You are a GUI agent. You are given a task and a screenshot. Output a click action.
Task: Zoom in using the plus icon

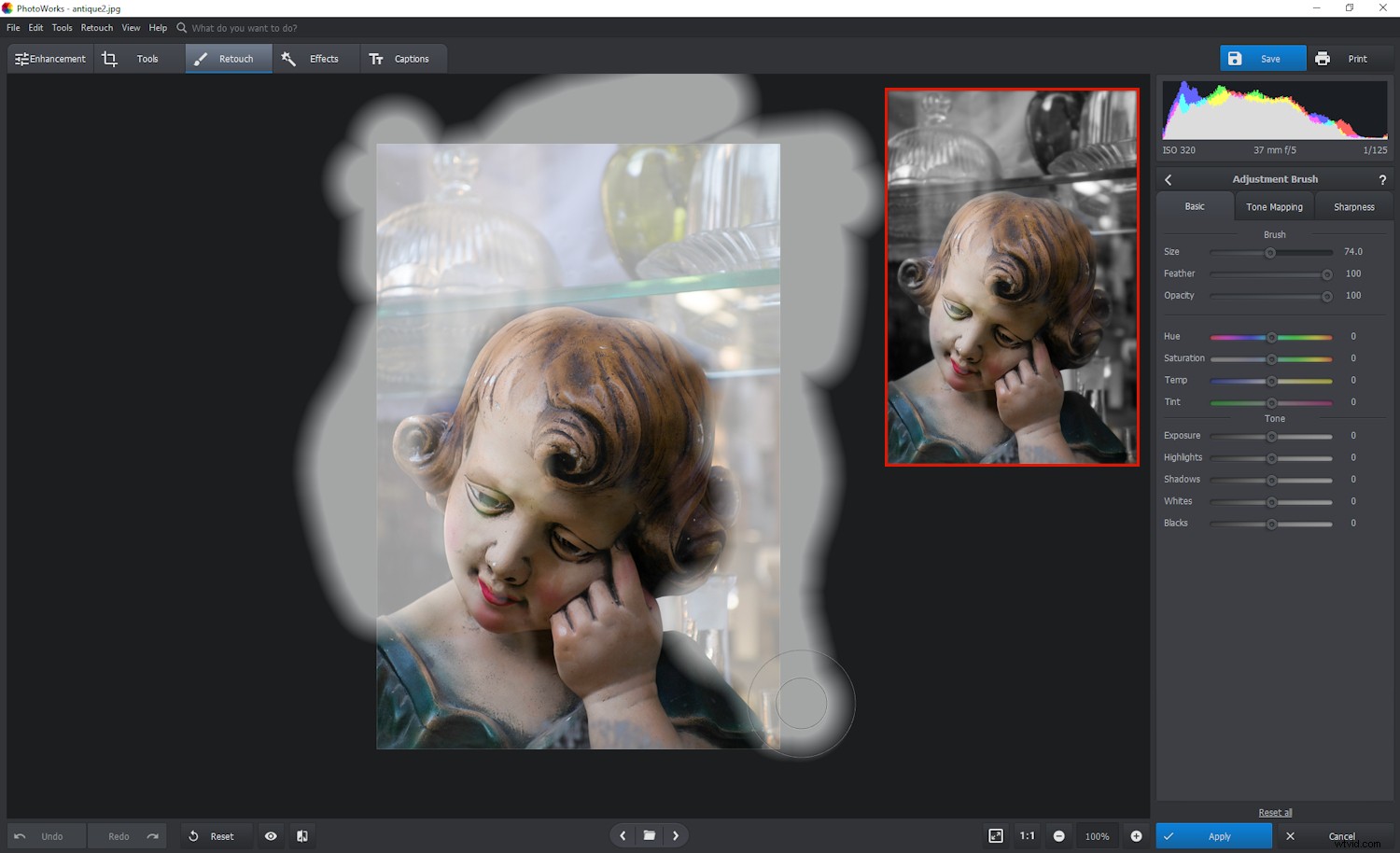(x=1137, y=835)
